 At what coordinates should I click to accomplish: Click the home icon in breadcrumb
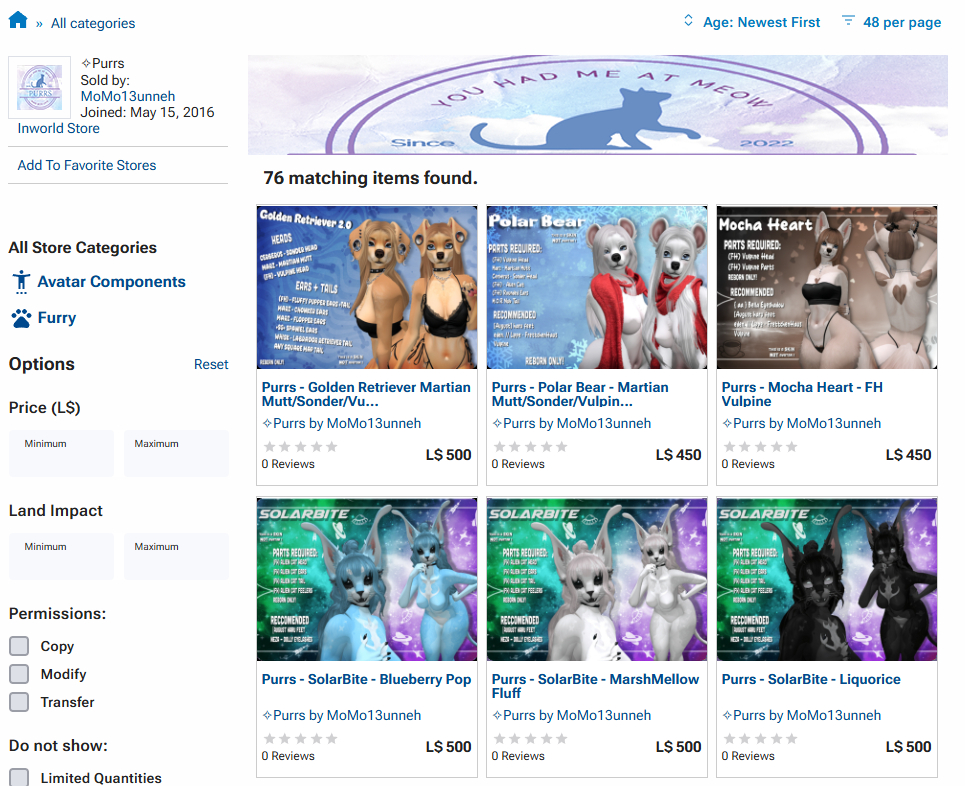18,20
